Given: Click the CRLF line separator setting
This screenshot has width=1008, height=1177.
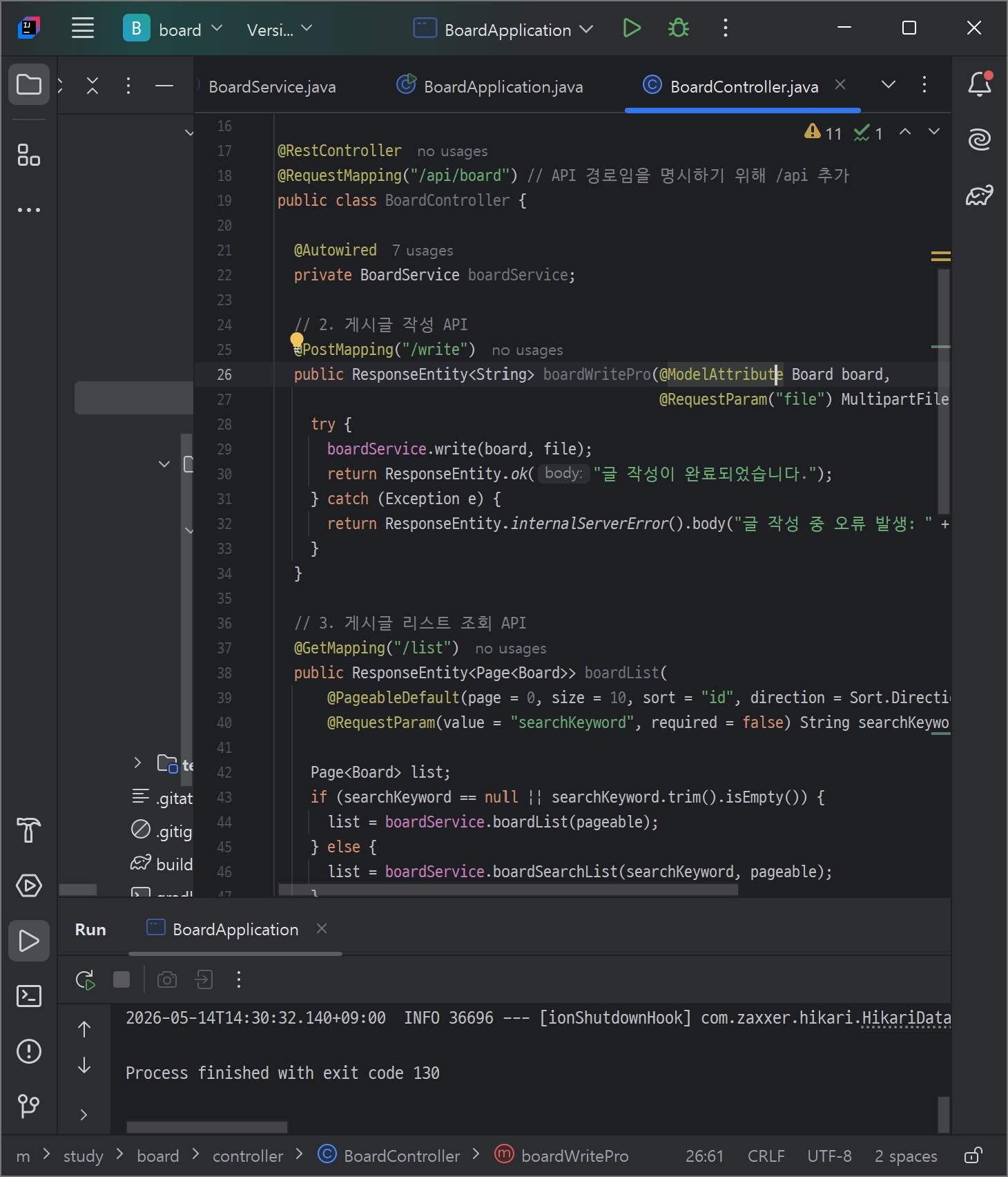Looking at the screenshot, I should [x=766, y=1156].
